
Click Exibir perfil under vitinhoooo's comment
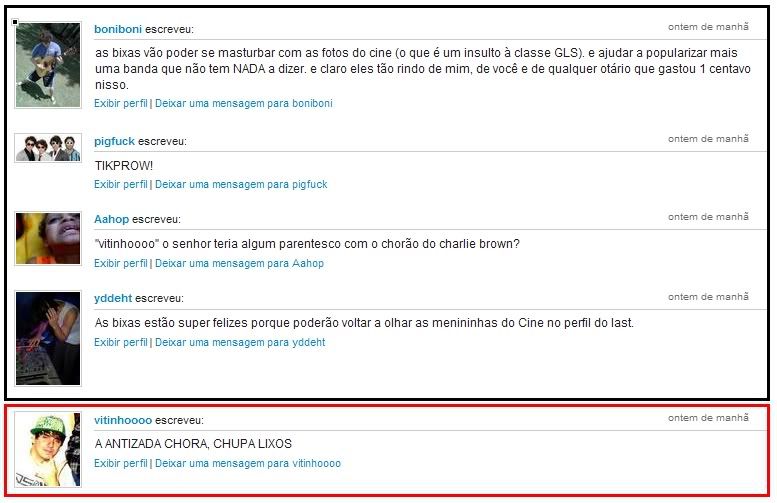coord(121,463)
